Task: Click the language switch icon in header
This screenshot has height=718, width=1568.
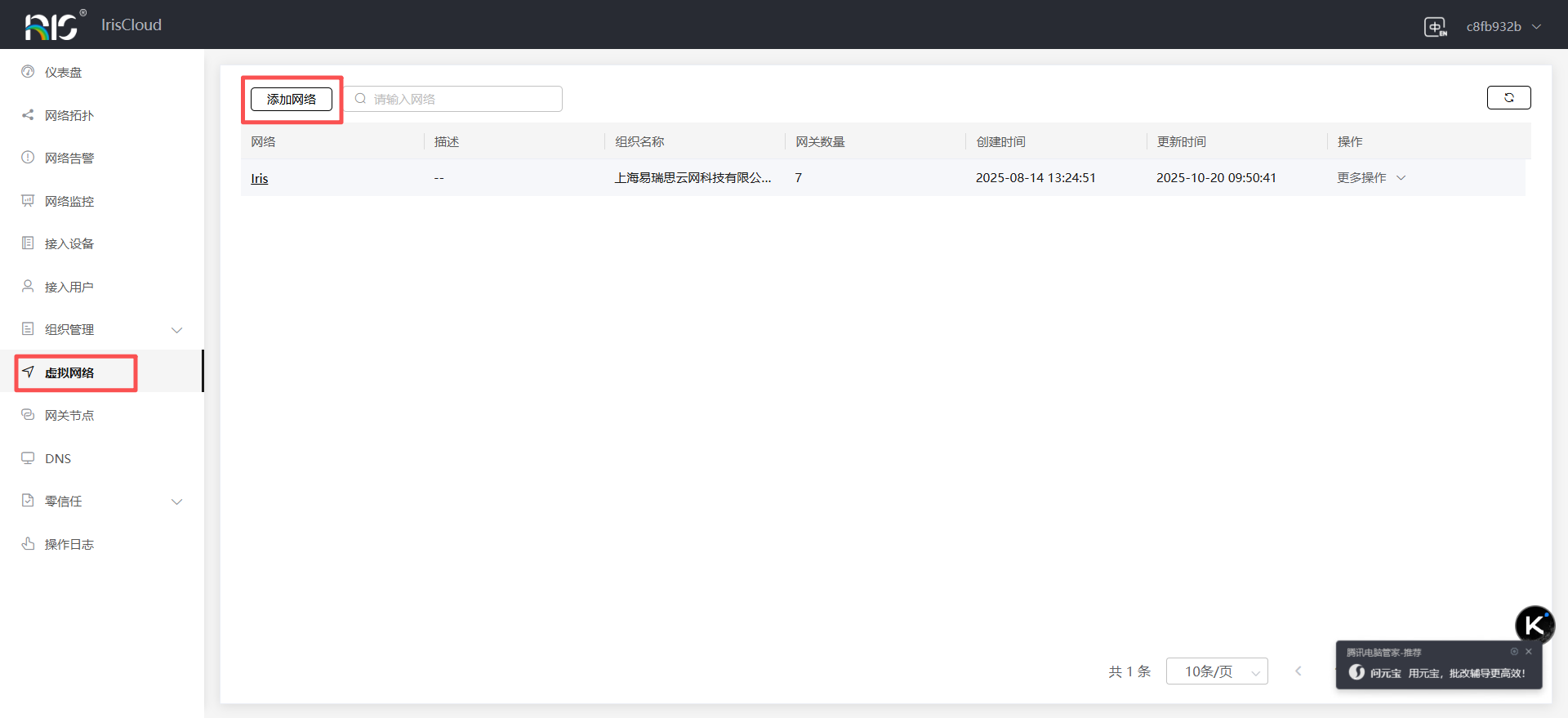Action: point(1435,27)
